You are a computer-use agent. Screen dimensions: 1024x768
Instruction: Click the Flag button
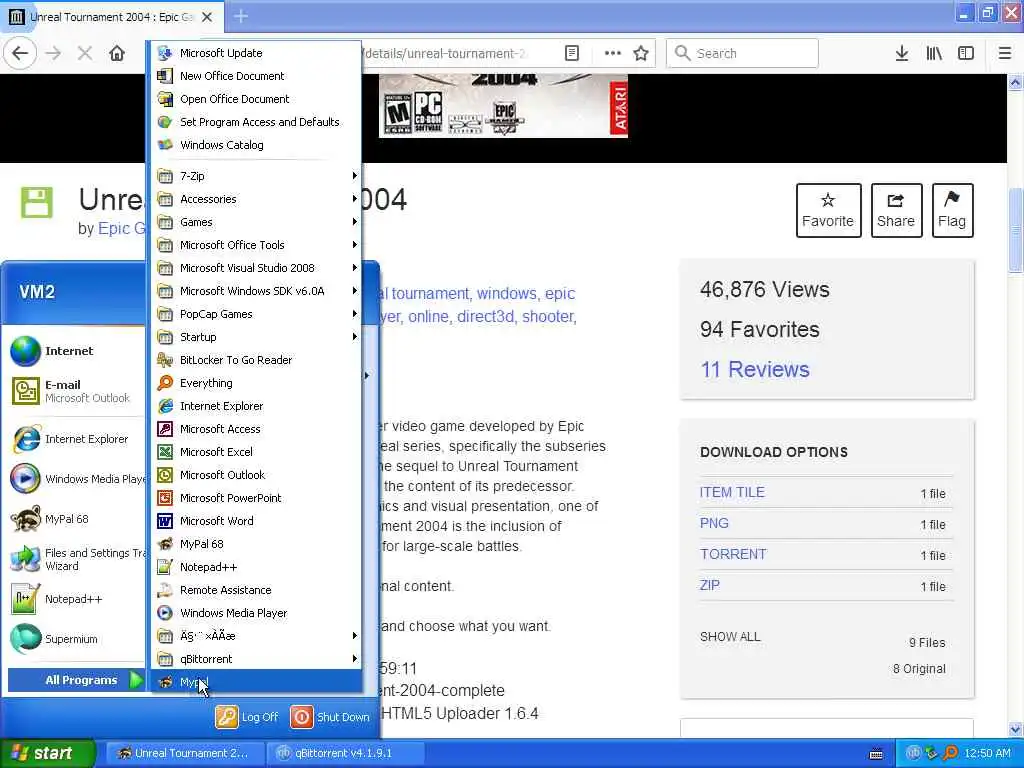click(952, 210)
